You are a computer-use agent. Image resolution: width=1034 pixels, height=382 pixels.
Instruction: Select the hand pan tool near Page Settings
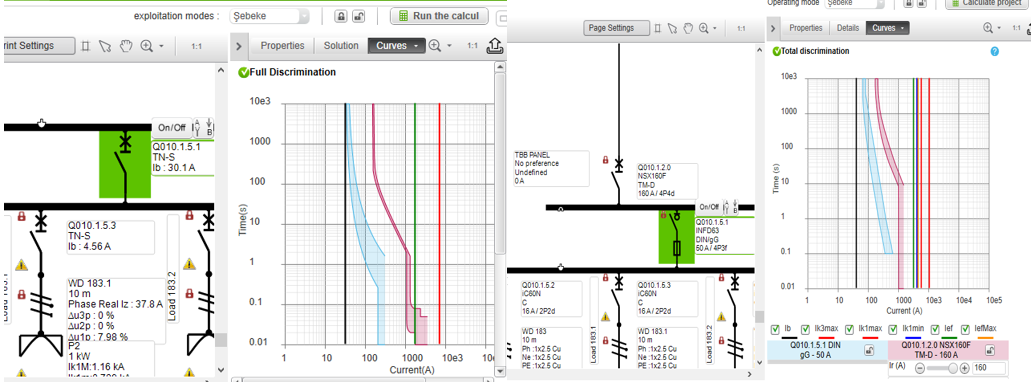click(688, 28)
